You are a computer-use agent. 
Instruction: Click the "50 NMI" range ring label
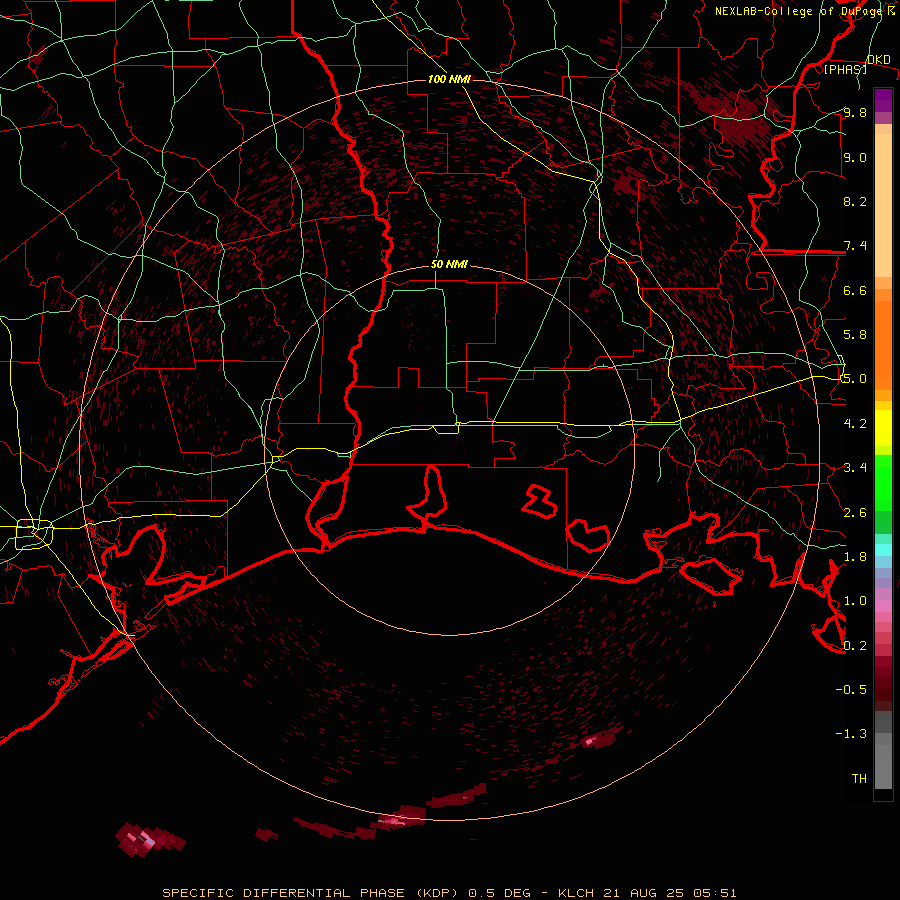[449, 265]
